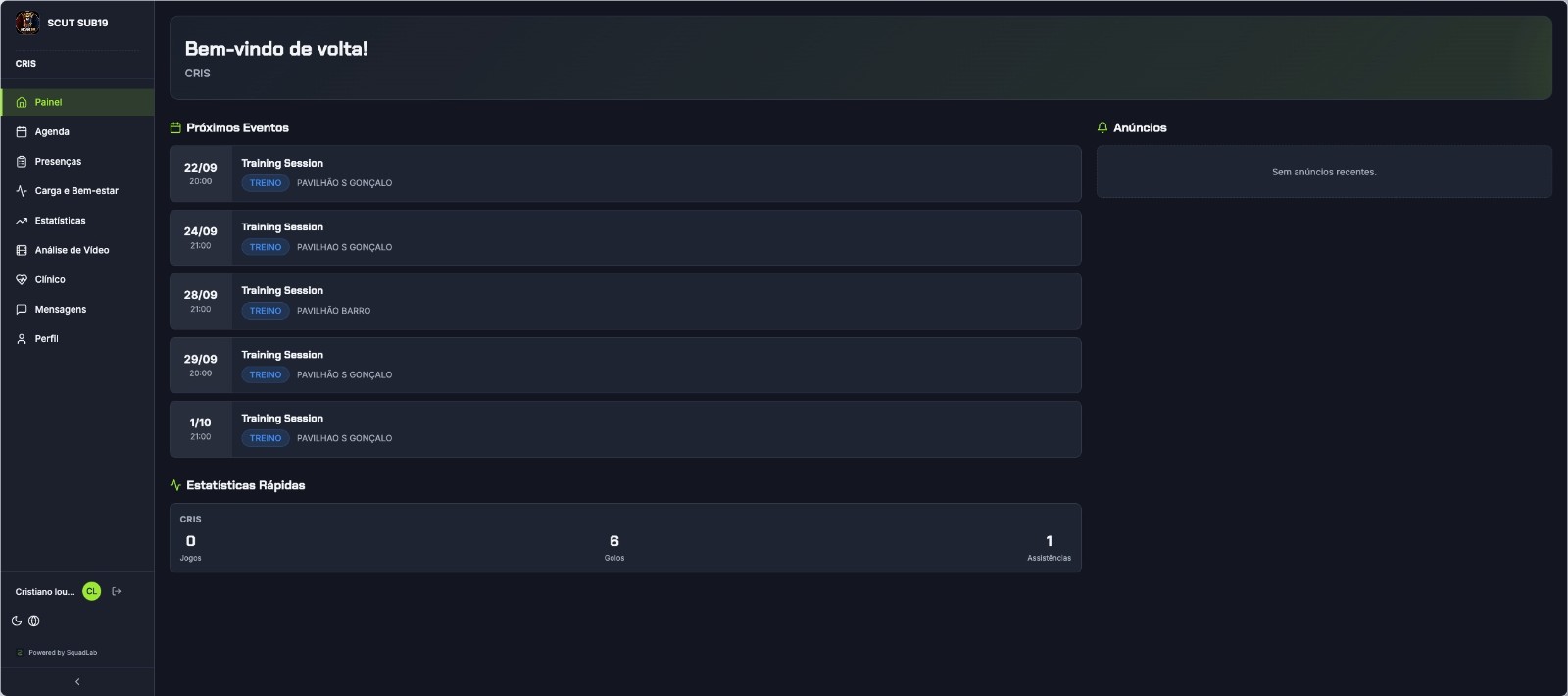The width and height of the screenshot is (1568, 696).
Task: Click the logout arrow icon
Action: tap(117, 591)
